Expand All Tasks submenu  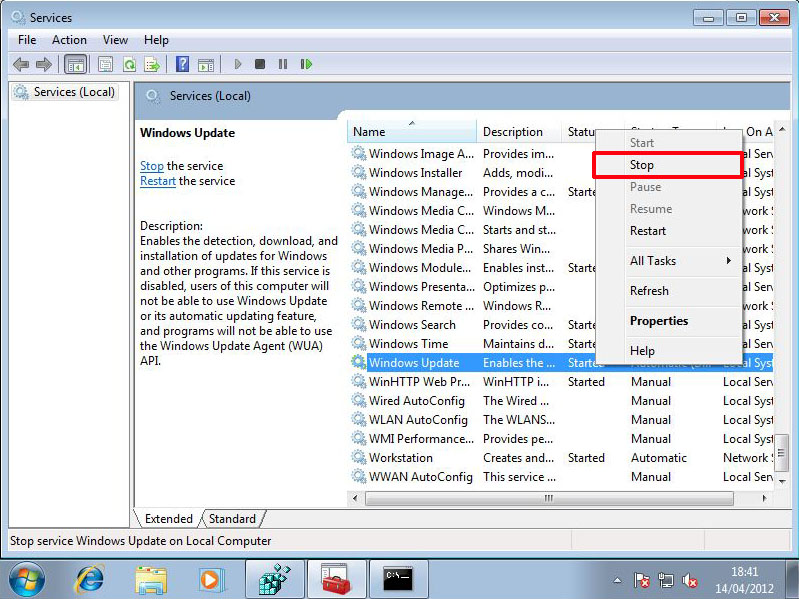(668, 261)
